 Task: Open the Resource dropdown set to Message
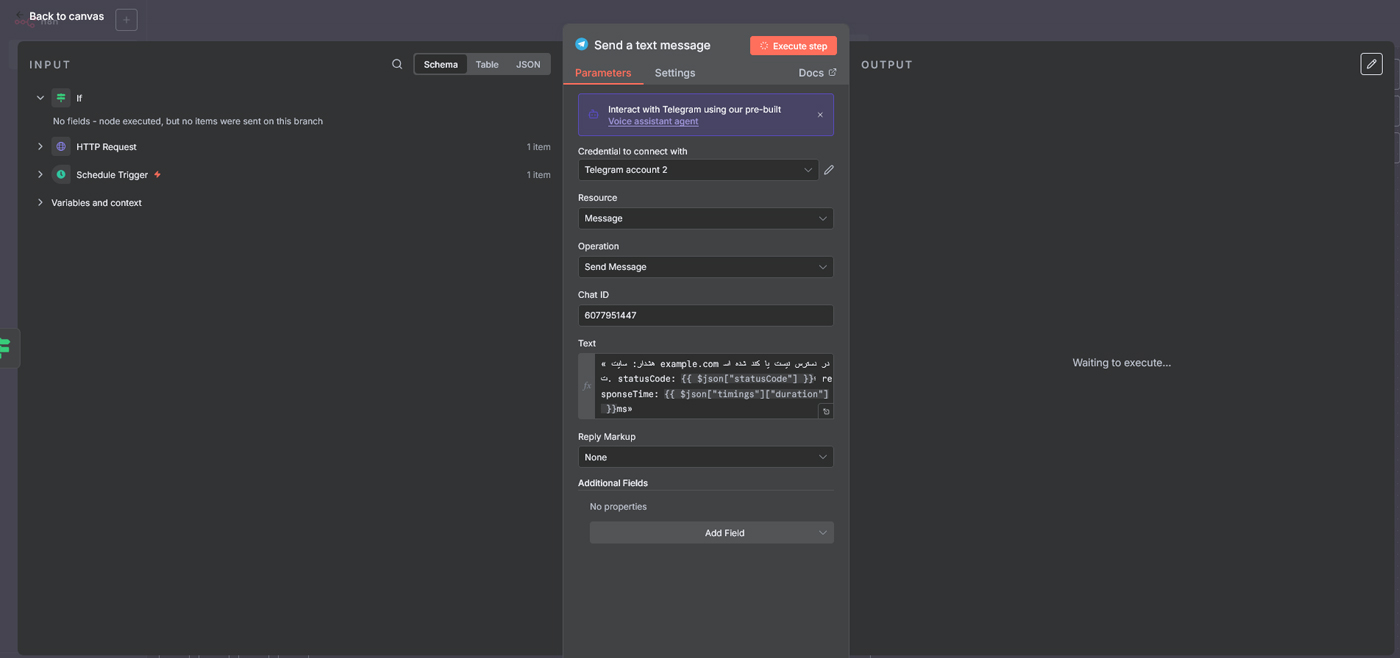click(x=705, y=218)
